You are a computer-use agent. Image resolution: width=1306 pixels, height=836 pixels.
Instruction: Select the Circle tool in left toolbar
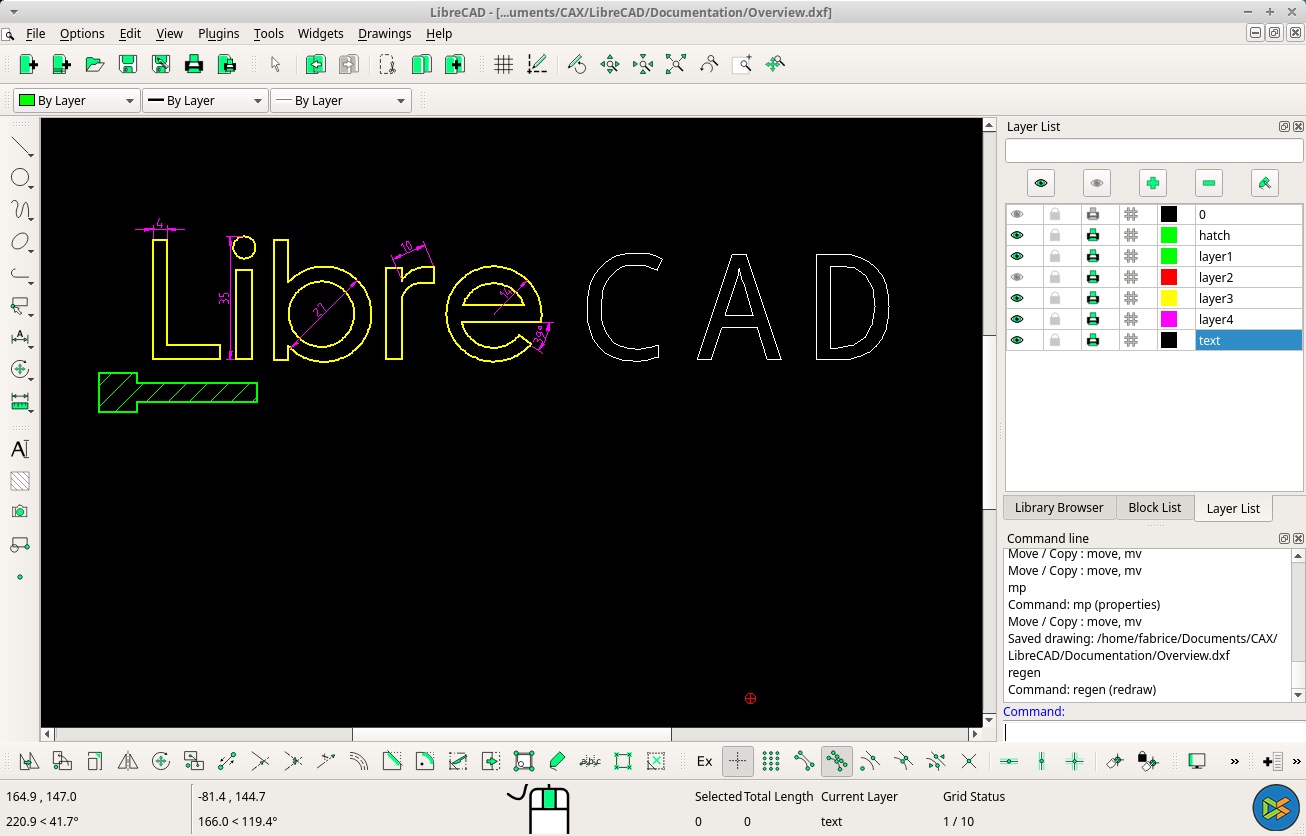pos(20,178)
